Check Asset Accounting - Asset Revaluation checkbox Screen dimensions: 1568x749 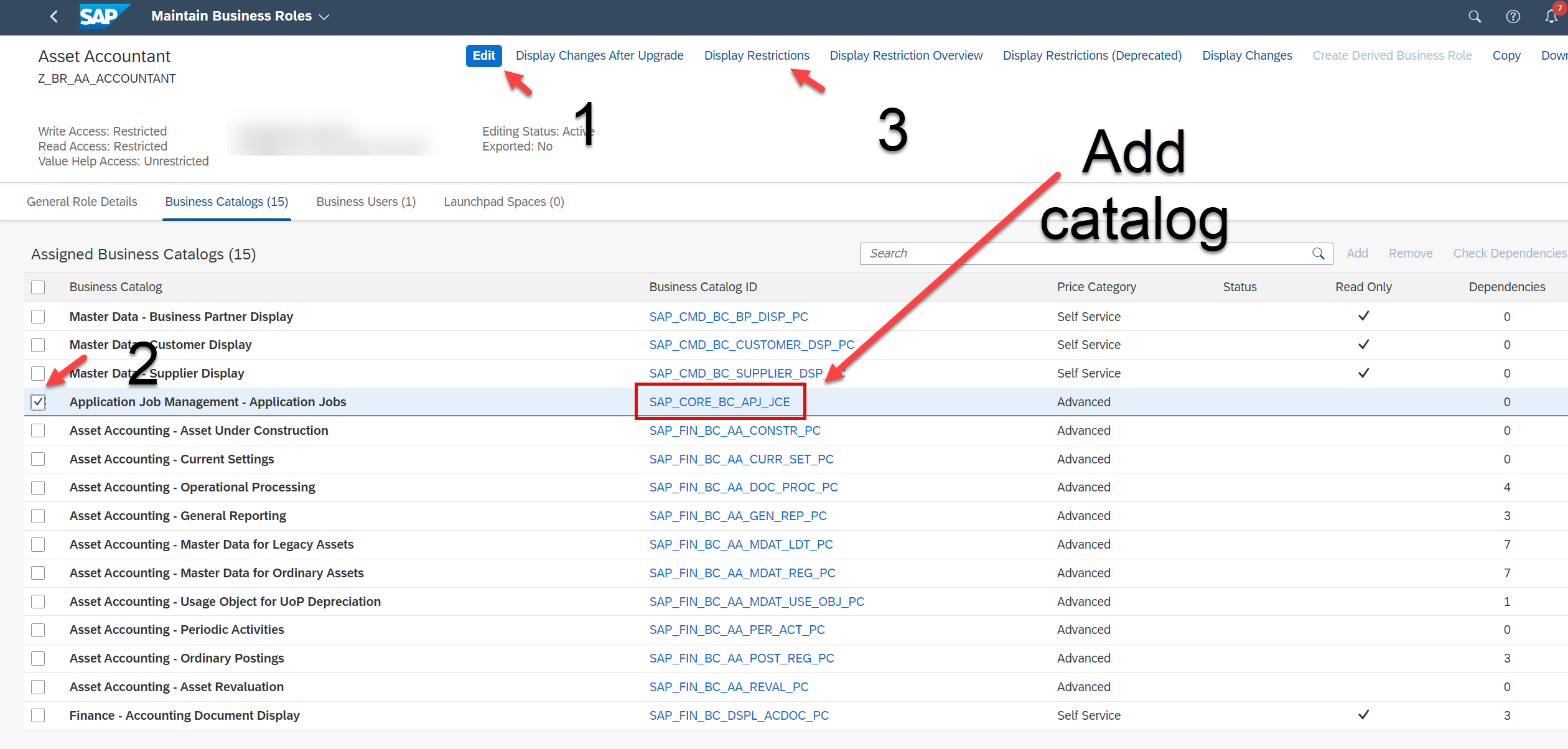pos(38,687)
